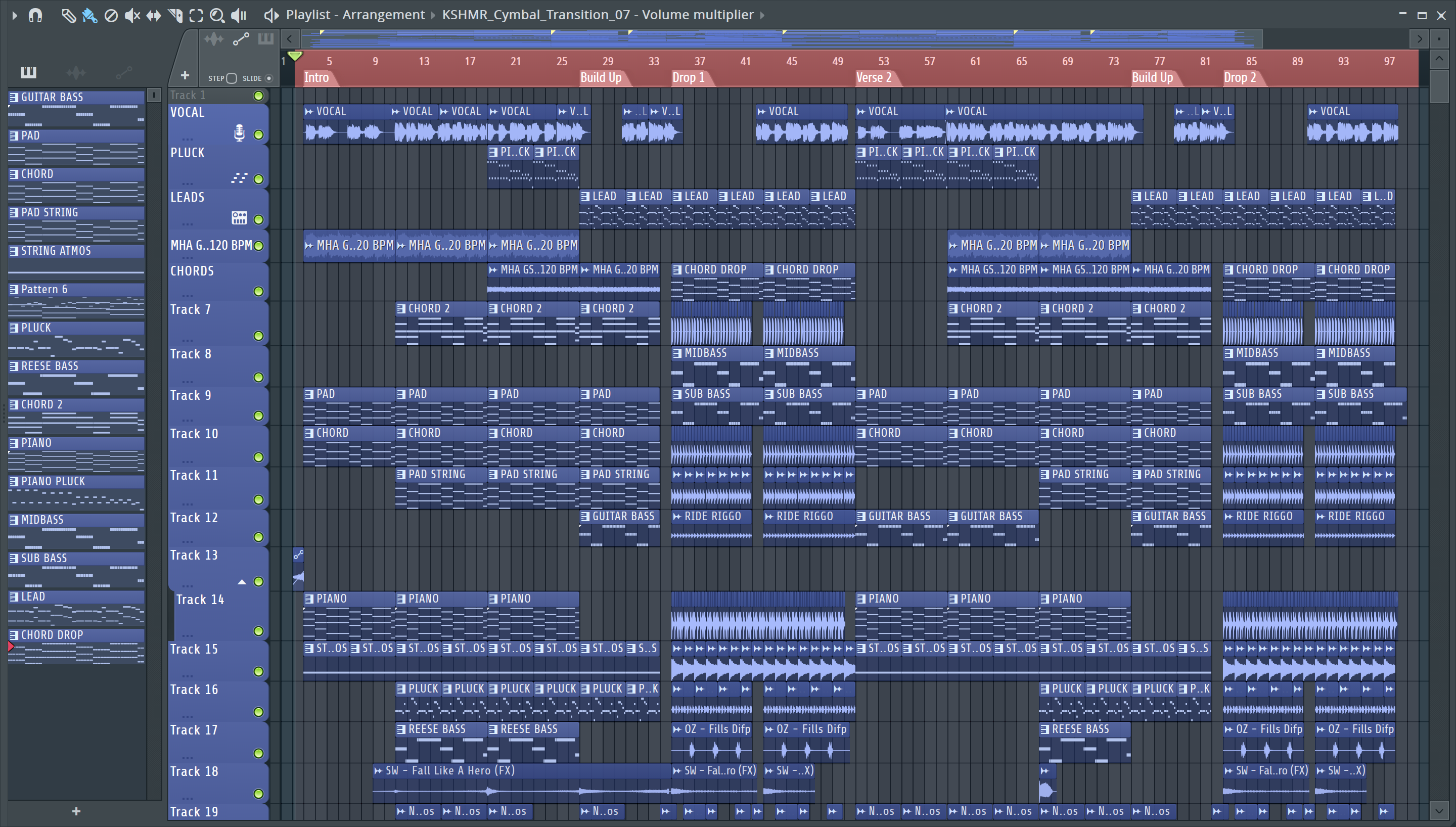Image resolution: width=1456 pixels, height=827 pixels.
Task: Show automation clips in the picker panel
Action: 124,72
